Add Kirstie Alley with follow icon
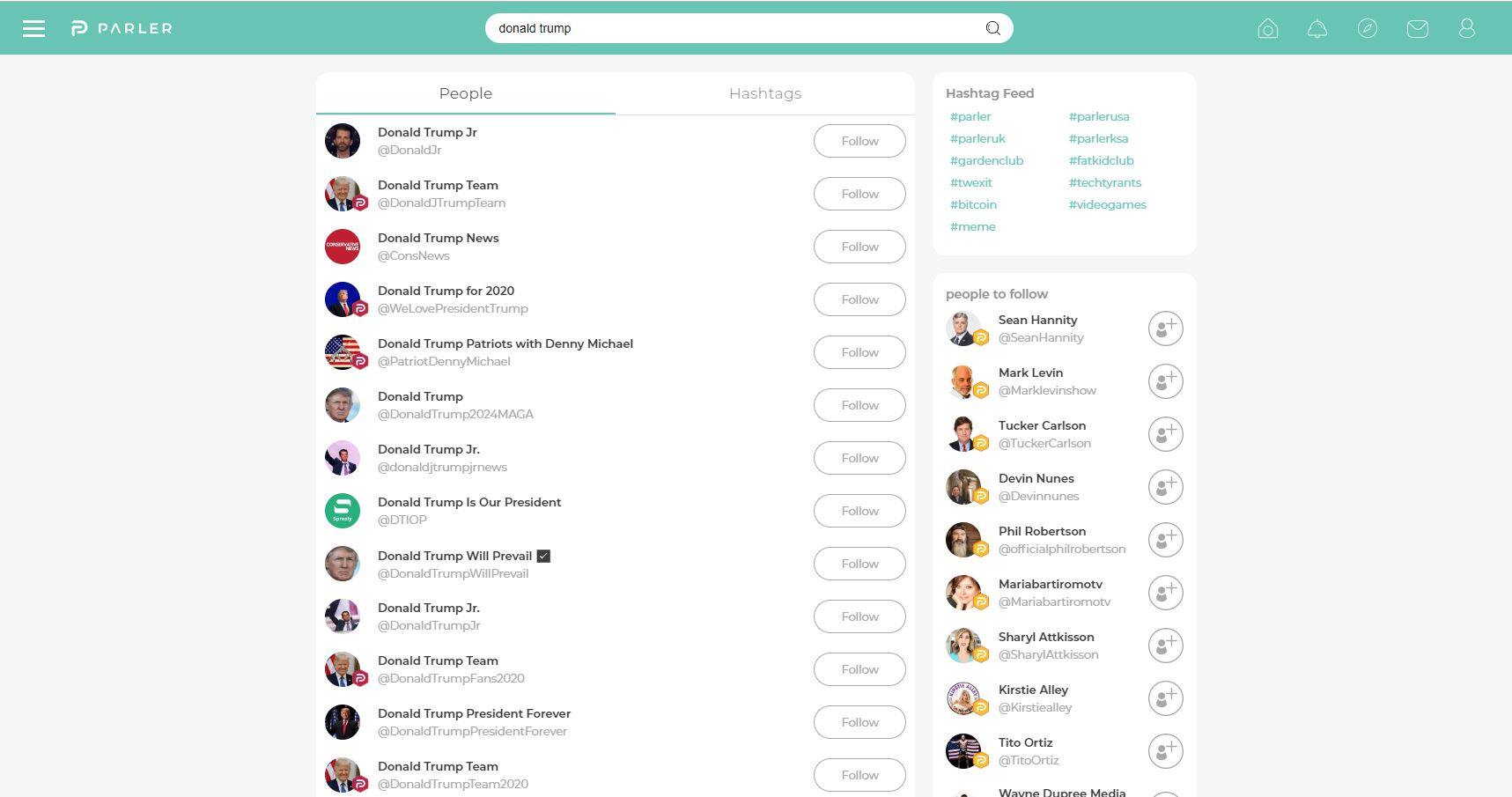1512x797 pixels. click(1165, 698)
